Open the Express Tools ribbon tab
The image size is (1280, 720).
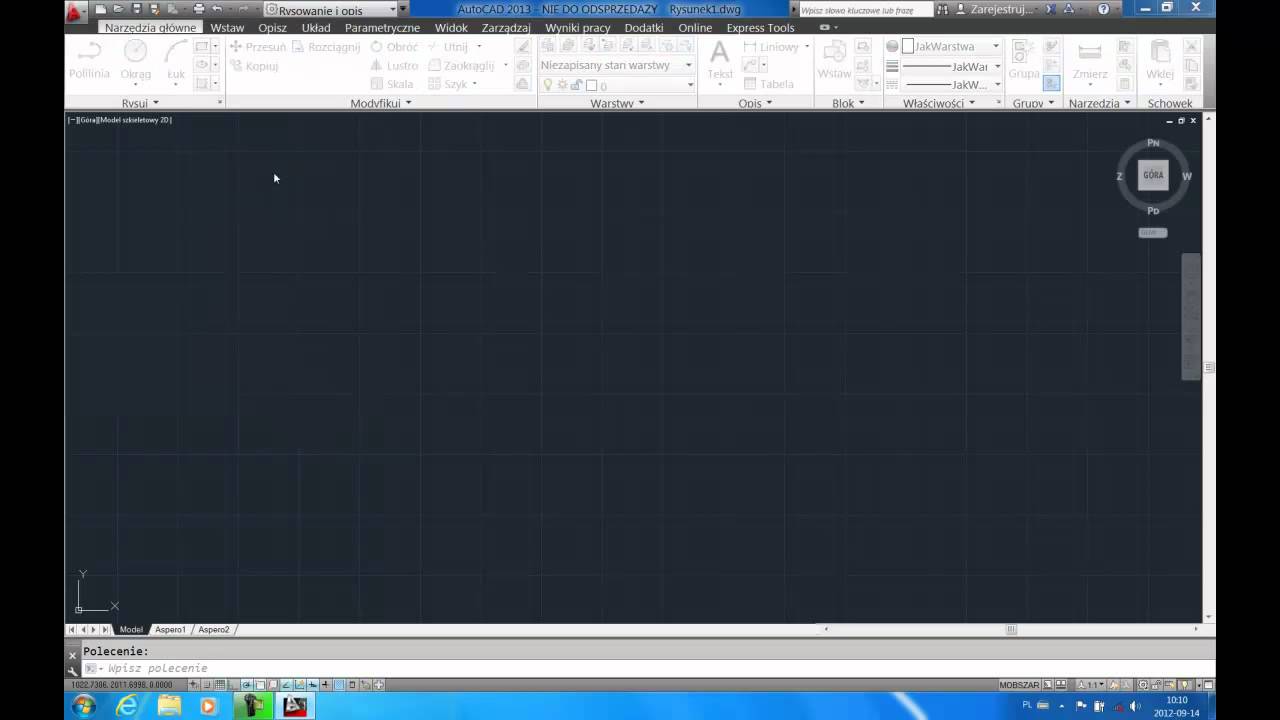coord(760,28)
